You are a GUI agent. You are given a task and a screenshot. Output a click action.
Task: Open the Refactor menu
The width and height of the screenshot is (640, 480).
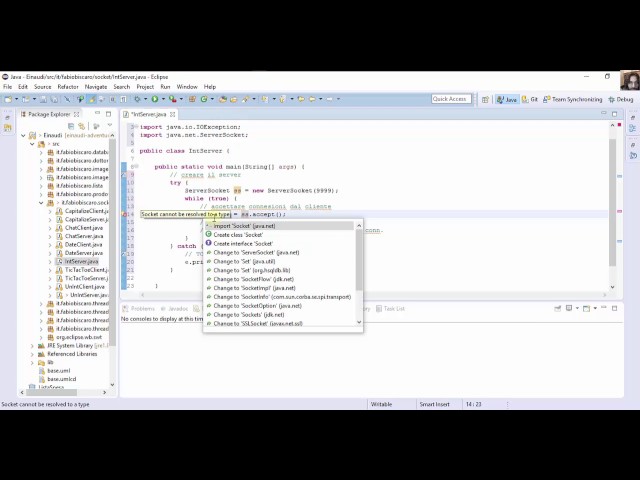68,87
